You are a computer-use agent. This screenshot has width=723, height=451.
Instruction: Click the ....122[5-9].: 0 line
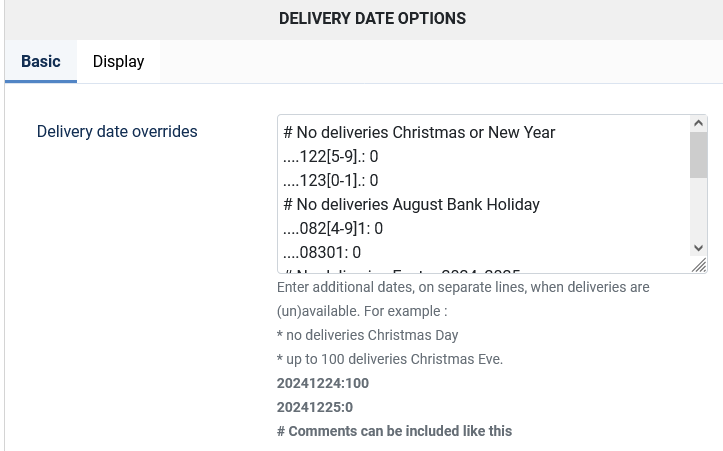pyautogui.click(x=331, y=156)
